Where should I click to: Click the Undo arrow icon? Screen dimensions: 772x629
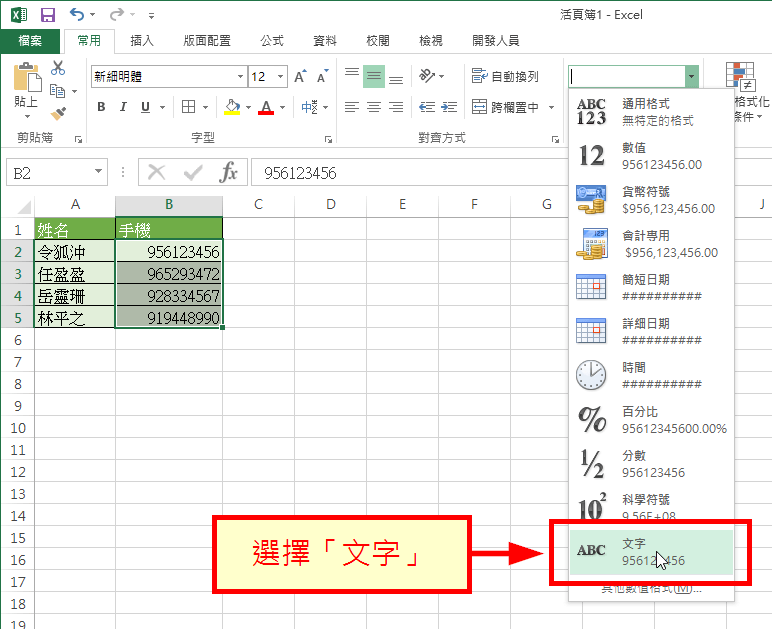tap(77, 14)
